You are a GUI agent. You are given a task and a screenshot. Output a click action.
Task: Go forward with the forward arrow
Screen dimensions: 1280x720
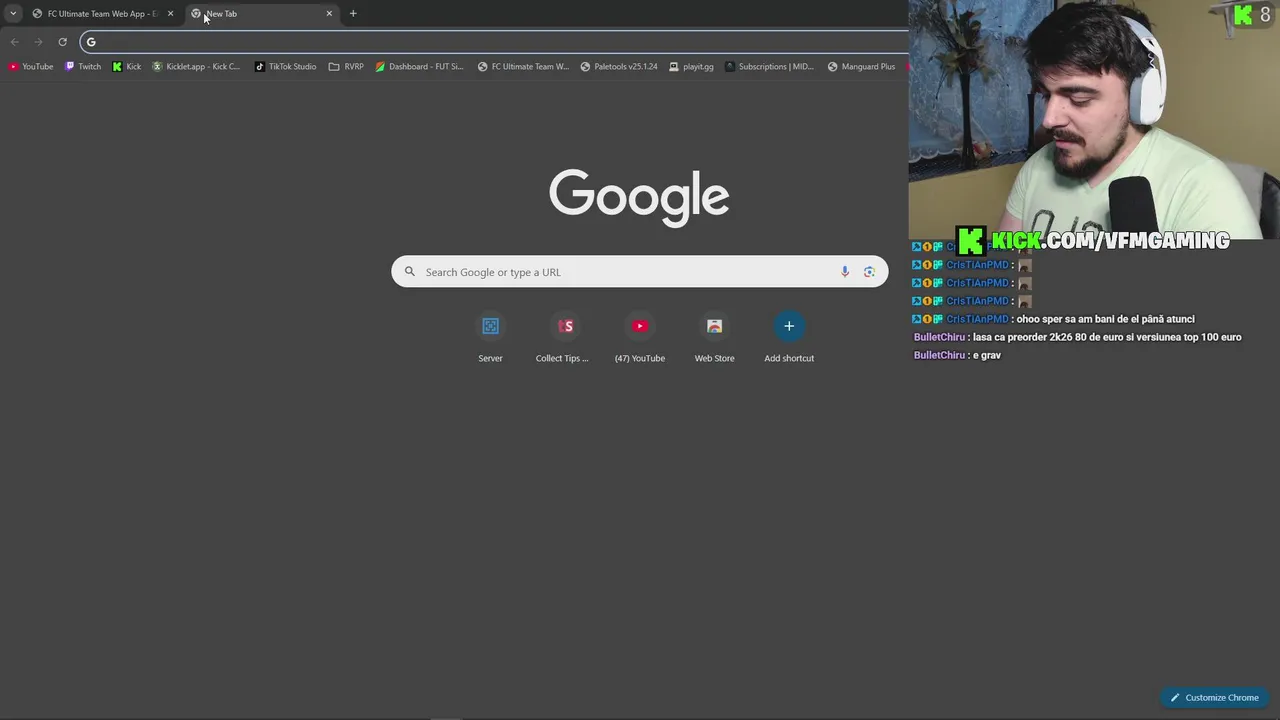coord(38,42)
